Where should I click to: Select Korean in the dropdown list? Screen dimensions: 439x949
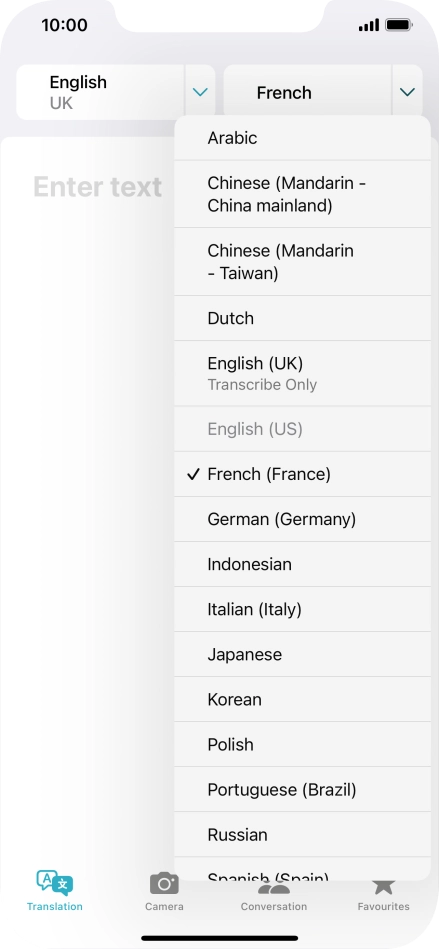302,699
